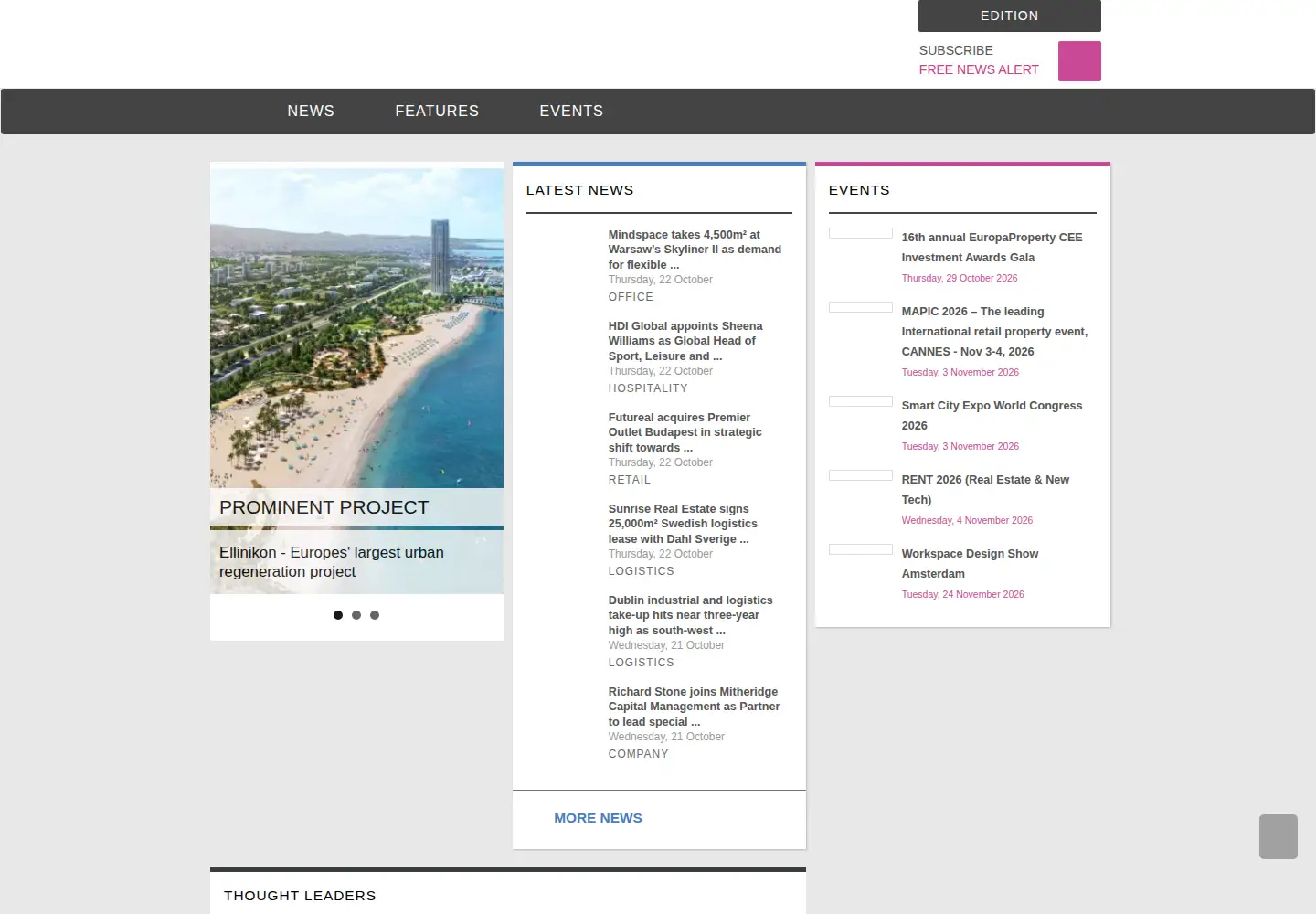Click the LATEST NEWS heading
This screenshot has width=1316, height=914.
point(579,190)
